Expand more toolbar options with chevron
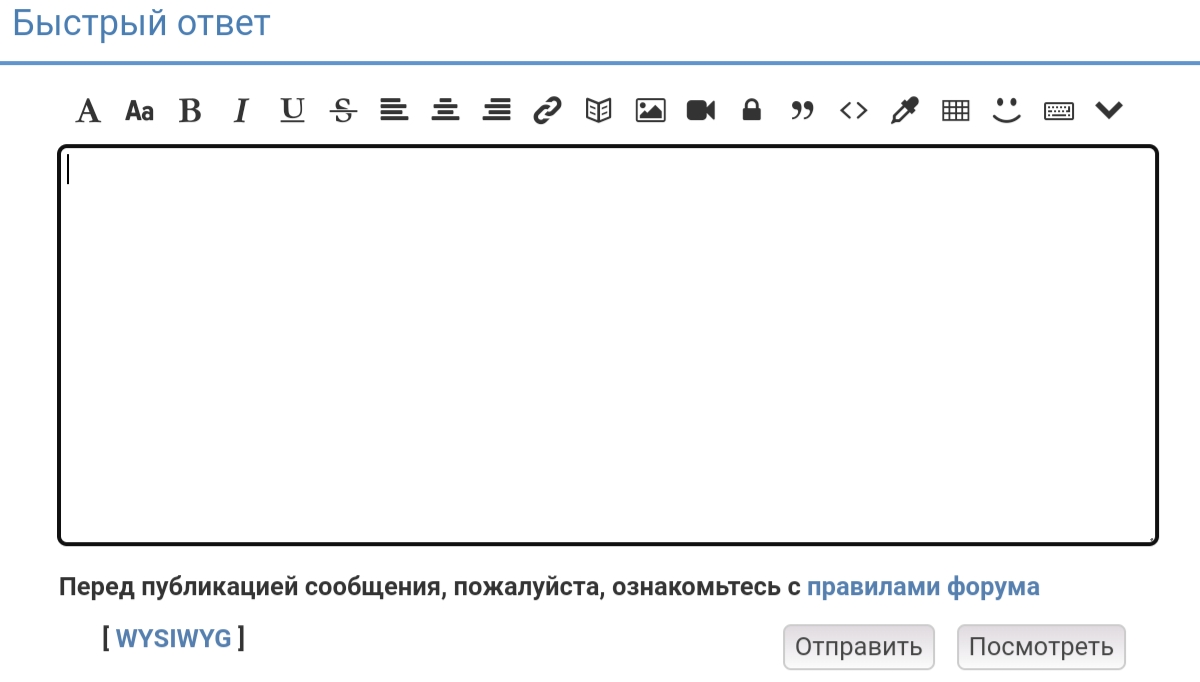This screenshot has width=1200, height=682. coord(1109,110)
